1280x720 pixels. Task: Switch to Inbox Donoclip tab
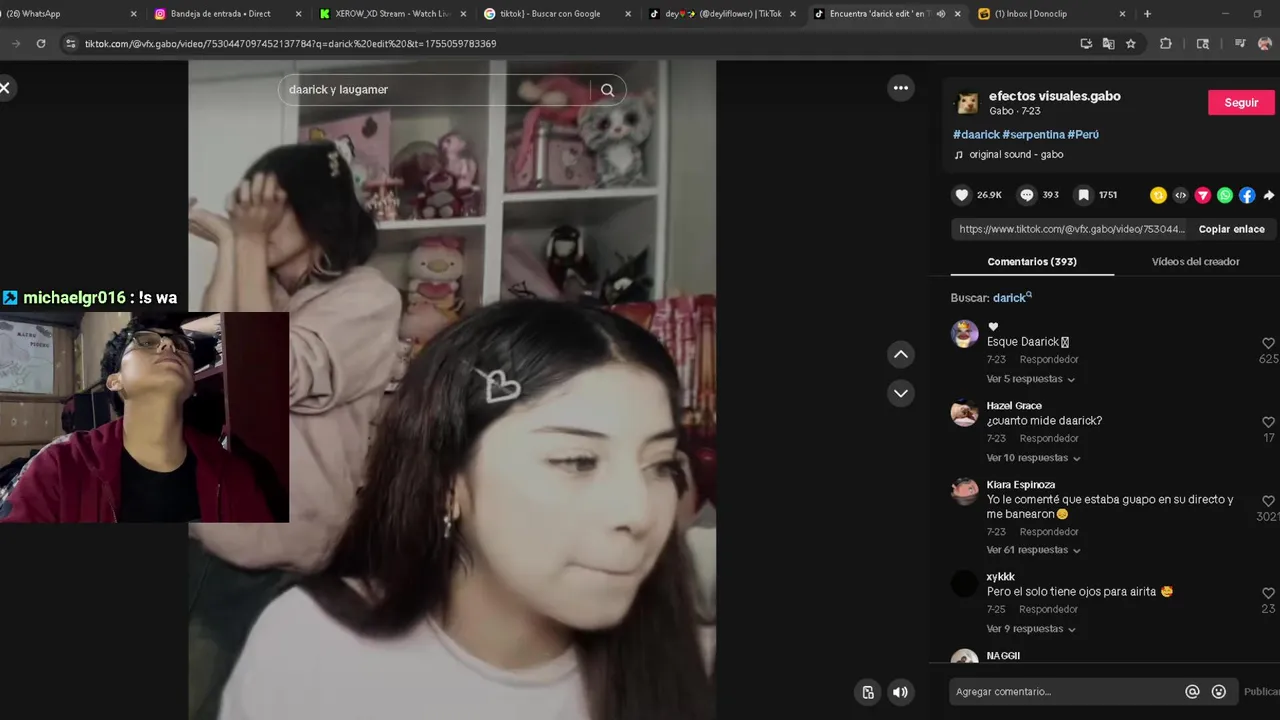point(1052,14)
